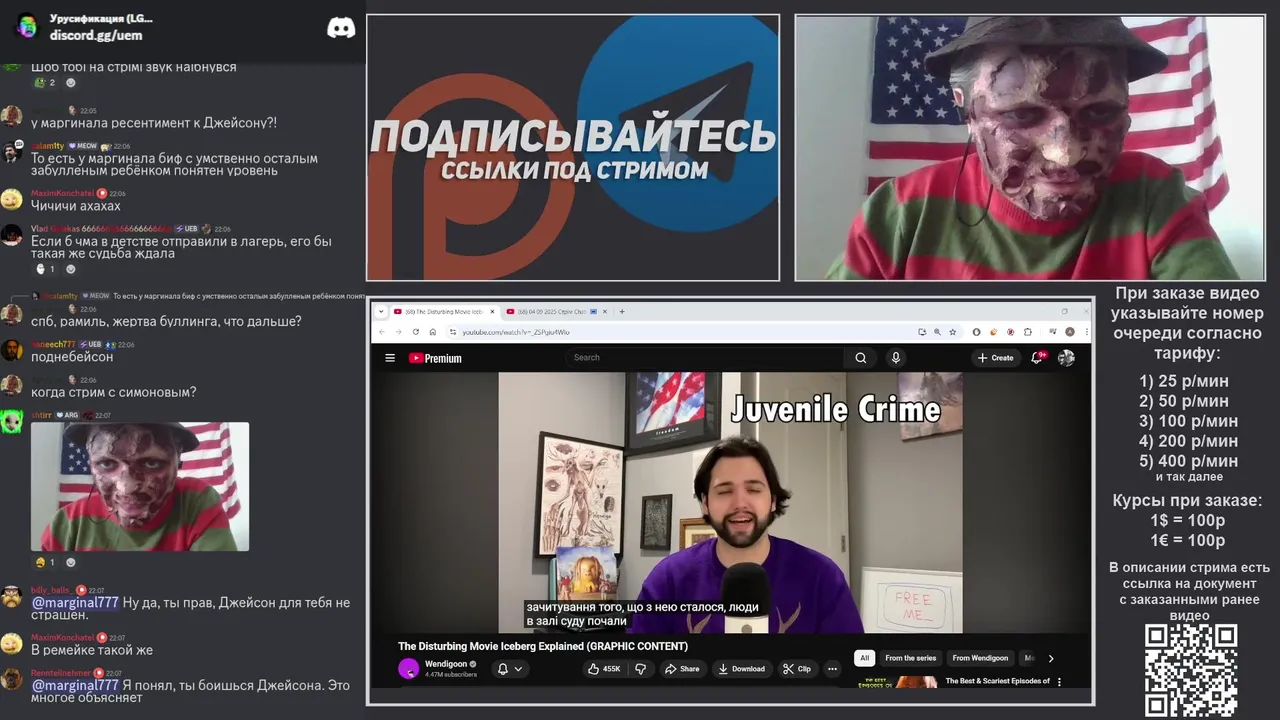Close the Disturbing Movie Iceberg tab
Screen dimensions: 1280x720
[492, 311]
